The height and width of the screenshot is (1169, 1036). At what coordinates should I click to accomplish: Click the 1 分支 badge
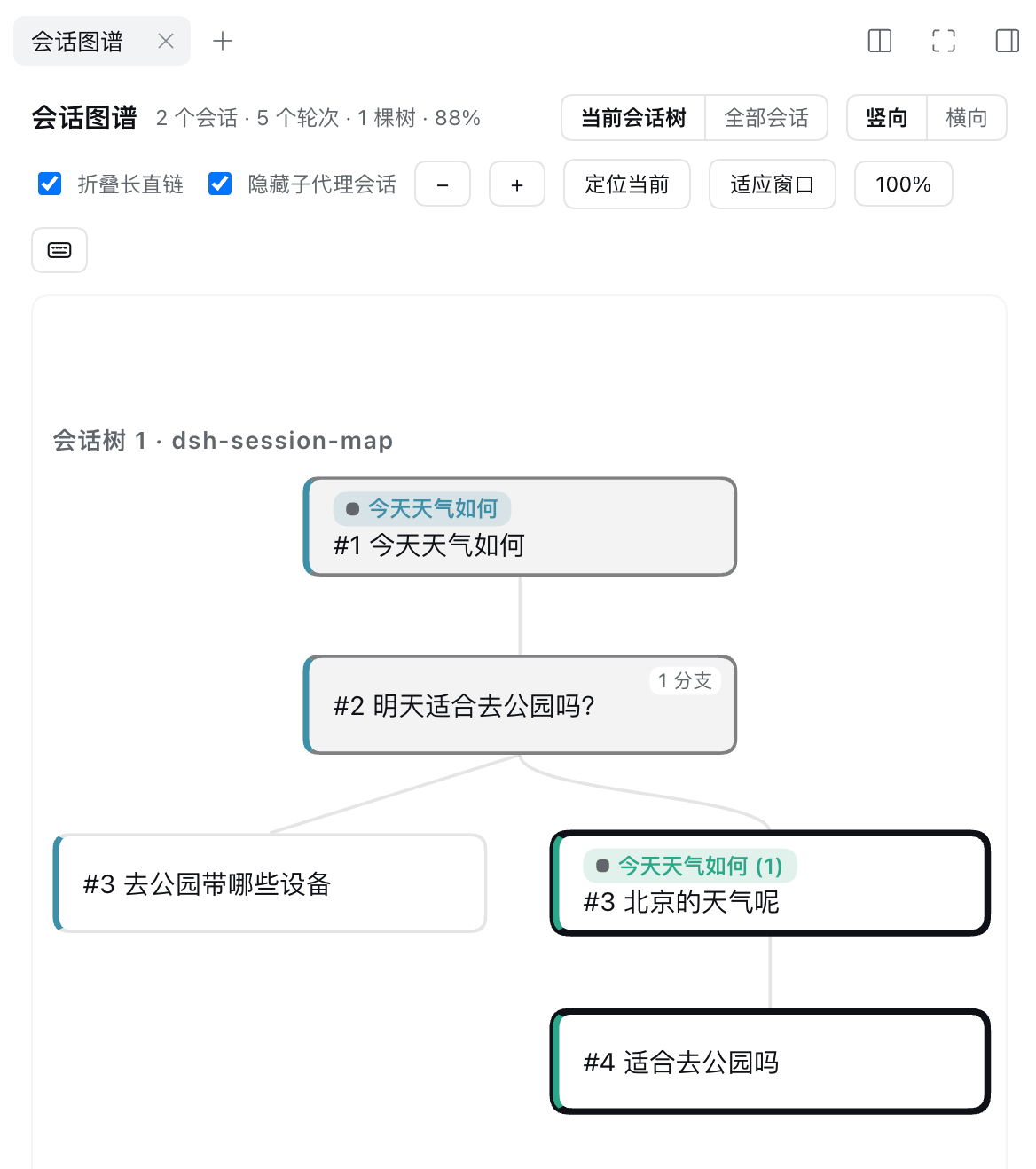[x=685, y=681]
